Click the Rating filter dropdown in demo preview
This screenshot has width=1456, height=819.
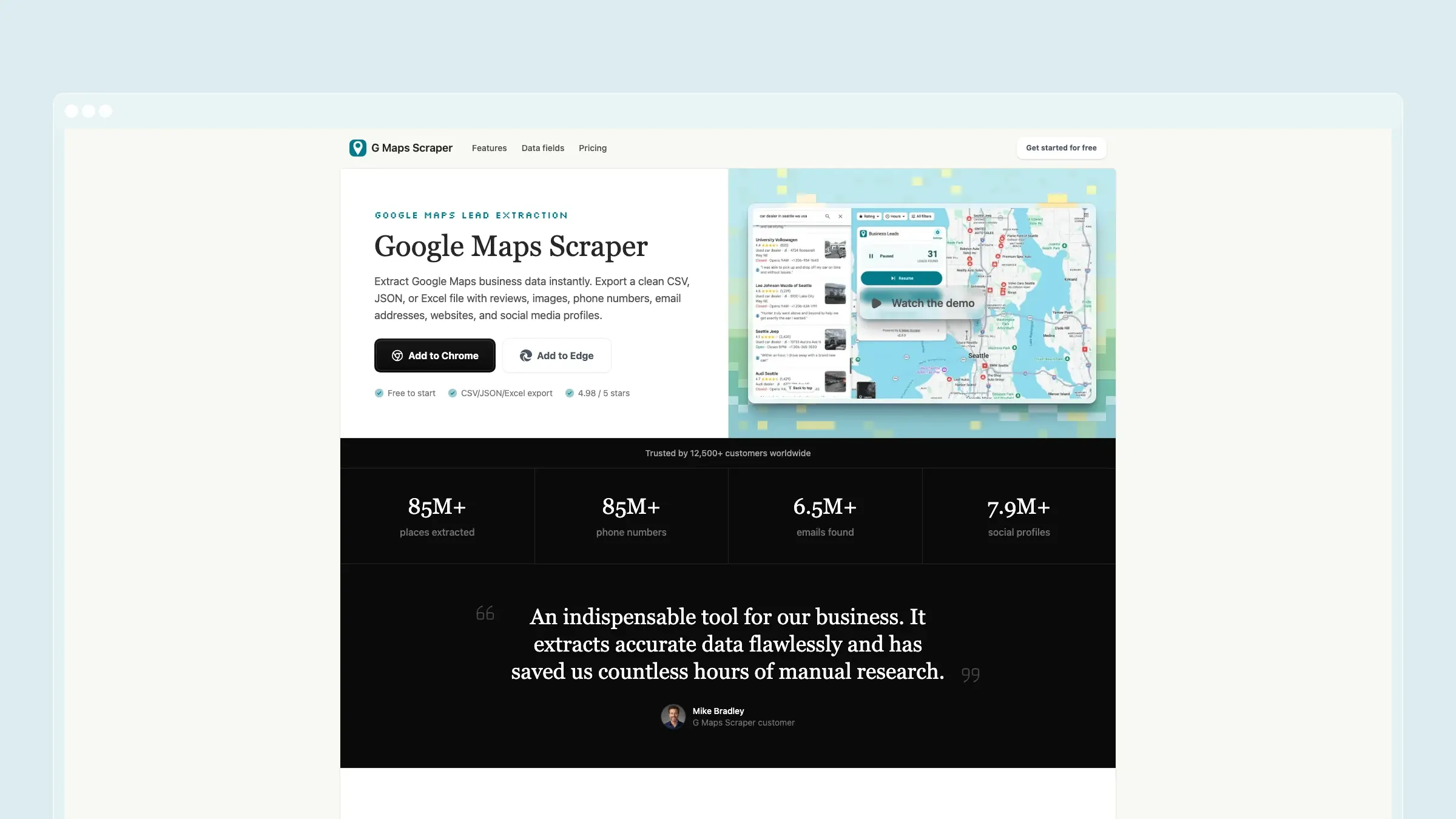coord(869,216)
